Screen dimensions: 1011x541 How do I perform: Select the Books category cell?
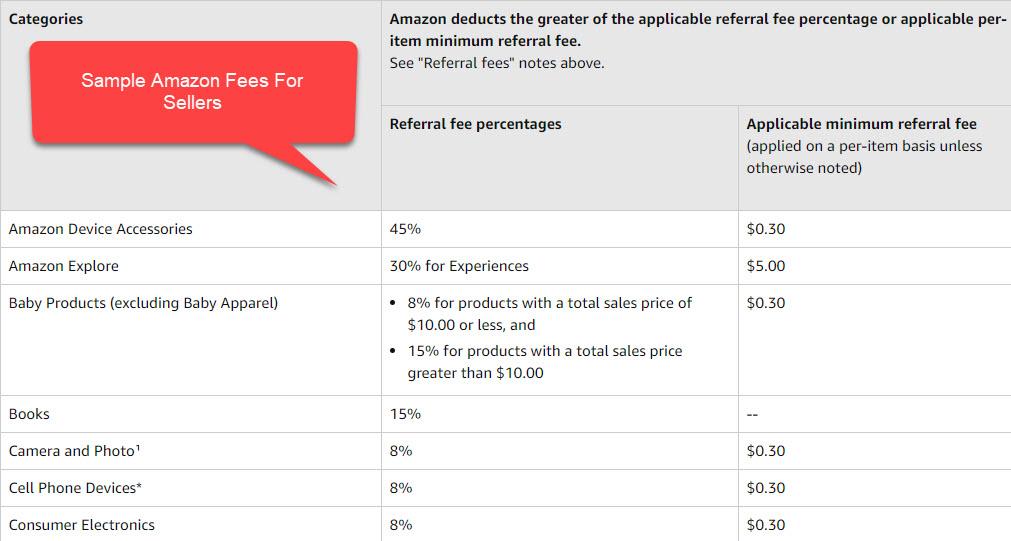(x=29, y=414)
